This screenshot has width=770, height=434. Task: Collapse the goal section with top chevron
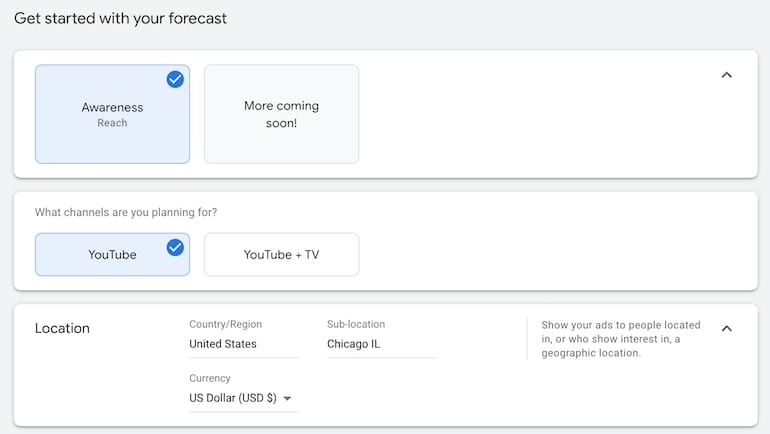tap(726, 75)
